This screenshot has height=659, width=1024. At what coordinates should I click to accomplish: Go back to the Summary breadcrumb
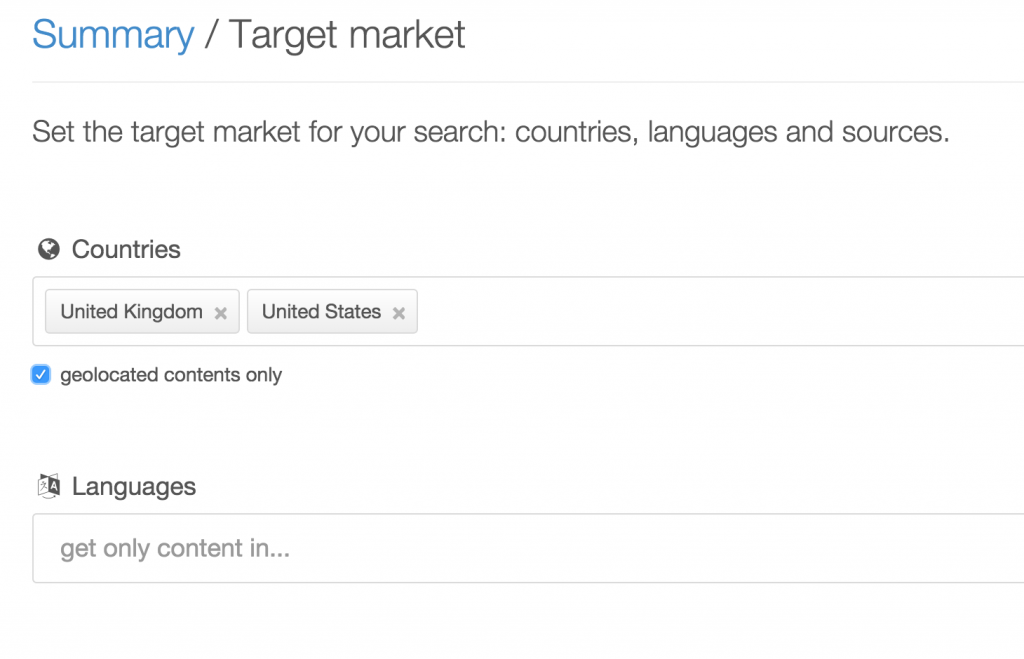[x=113, y=35]
